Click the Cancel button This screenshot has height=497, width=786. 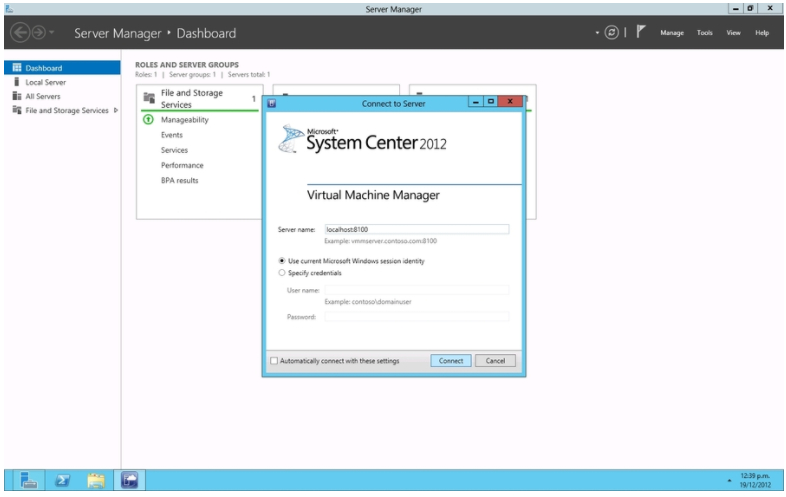click(x=495, y=361)
